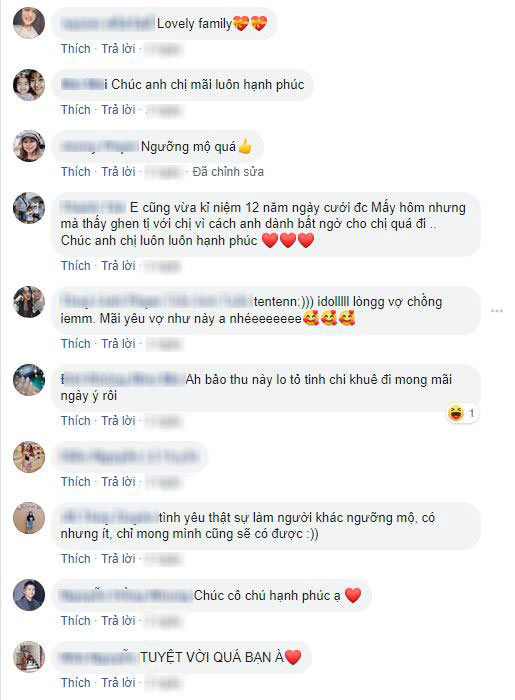Click Thích under "tình yêu thật sự" comment
This screenshot has width=515, height=700.
coord(75,559)
